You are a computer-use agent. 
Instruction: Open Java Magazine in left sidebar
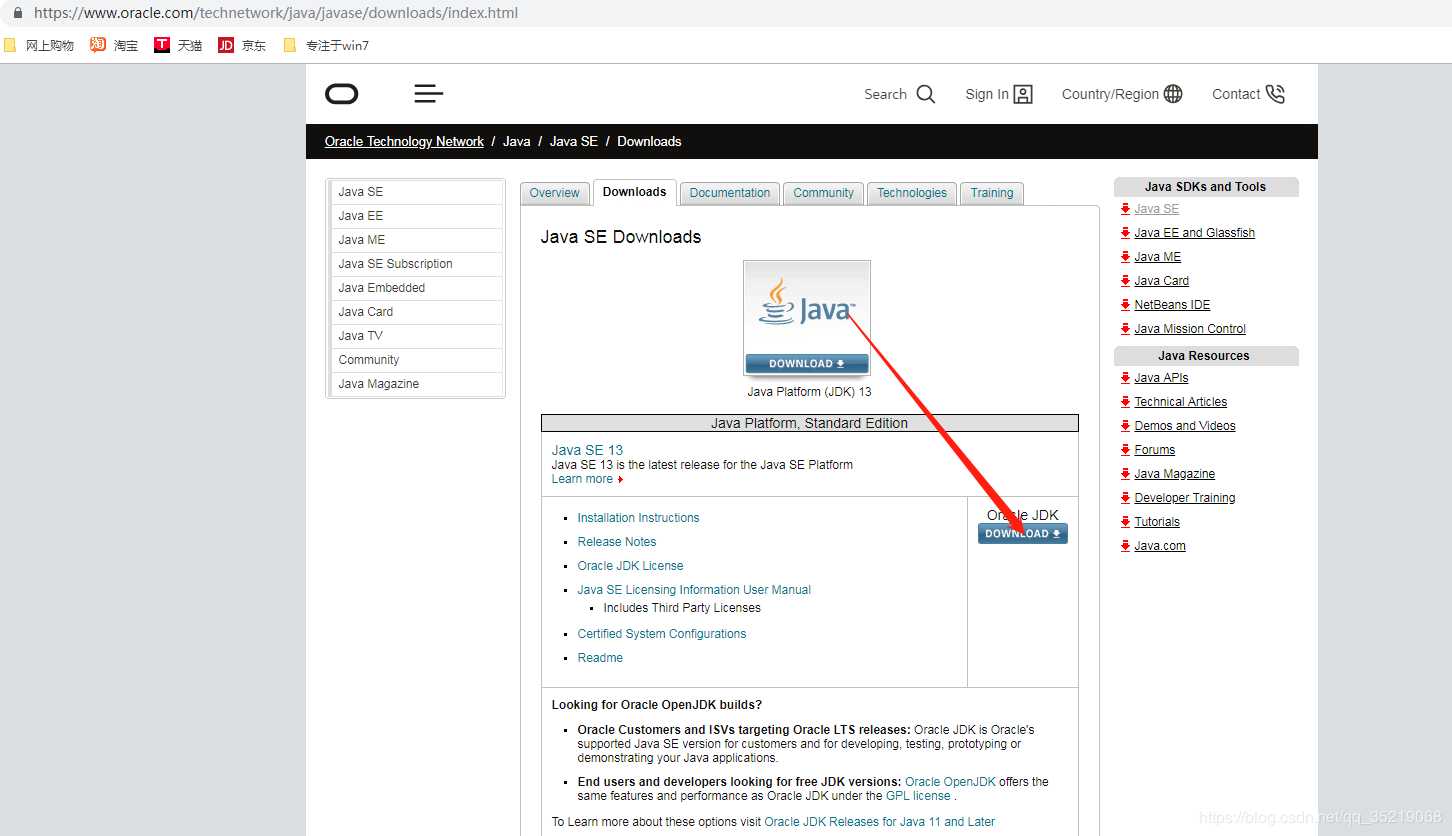[417, 384]
